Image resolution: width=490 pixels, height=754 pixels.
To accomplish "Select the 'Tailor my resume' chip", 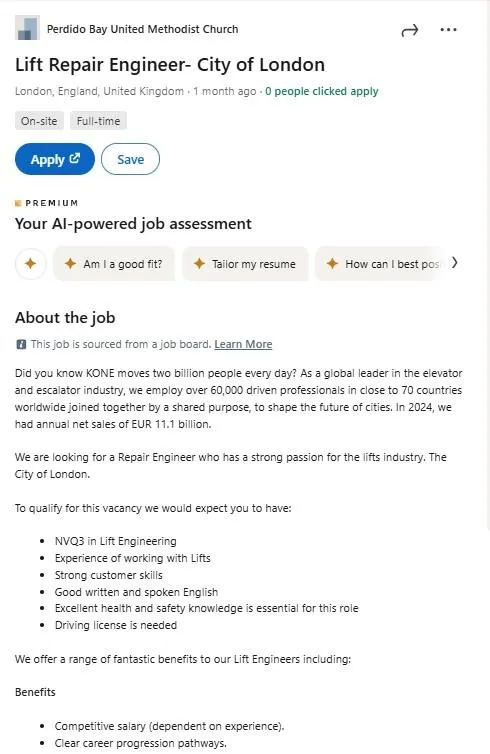I will (245, 264).
